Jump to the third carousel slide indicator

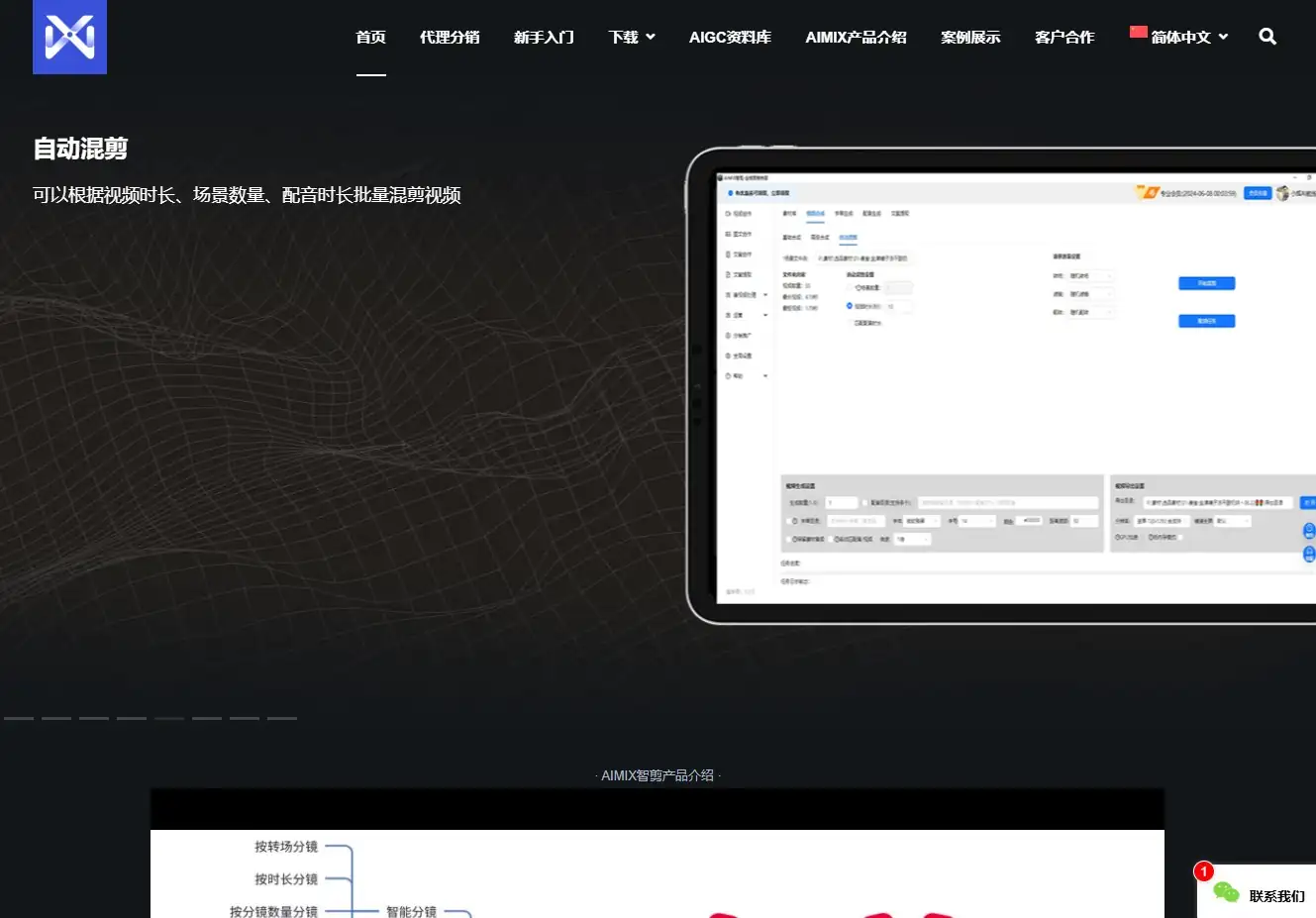[x=94, y=718]
